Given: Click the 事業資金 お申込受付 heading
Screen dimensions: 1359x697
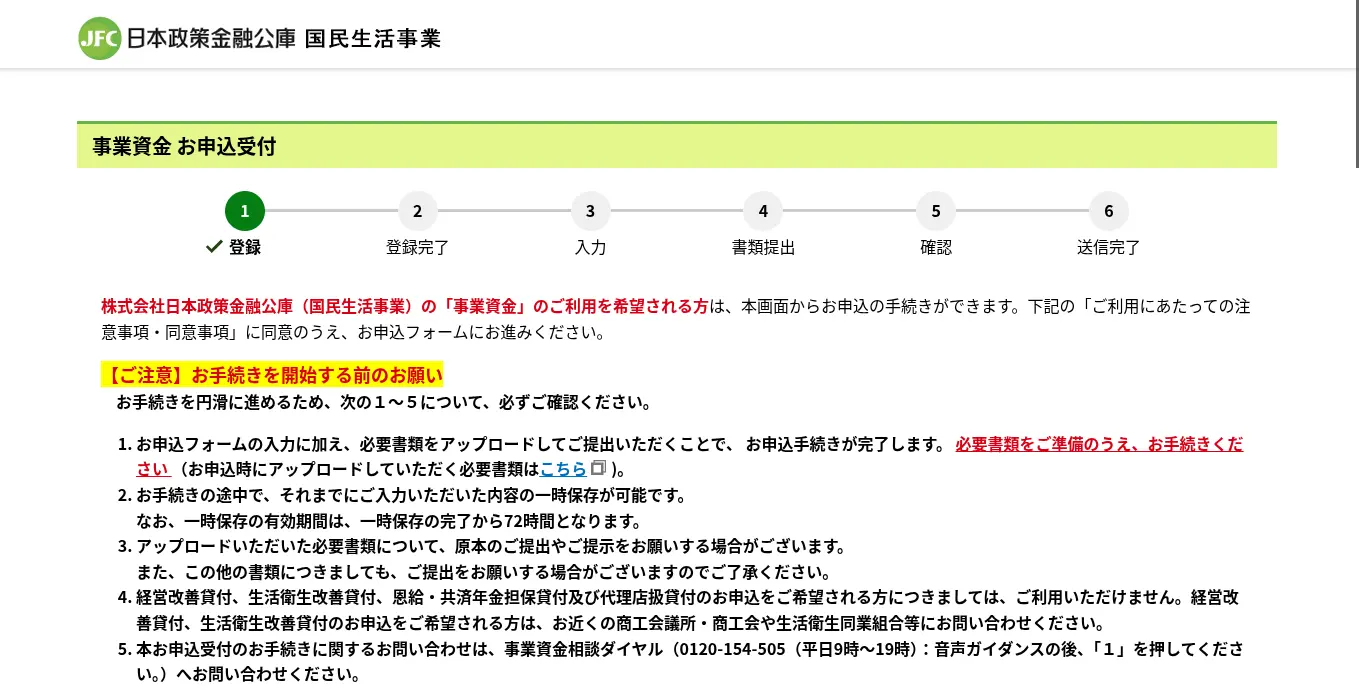Looking at the screenshot, I should tap(184, 147).
